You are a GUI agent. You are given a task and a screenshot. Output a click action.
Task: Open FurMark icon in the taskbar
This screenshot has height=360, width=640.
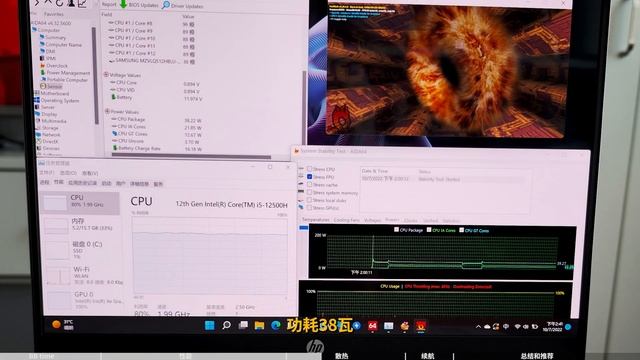(x=420, y=326)
